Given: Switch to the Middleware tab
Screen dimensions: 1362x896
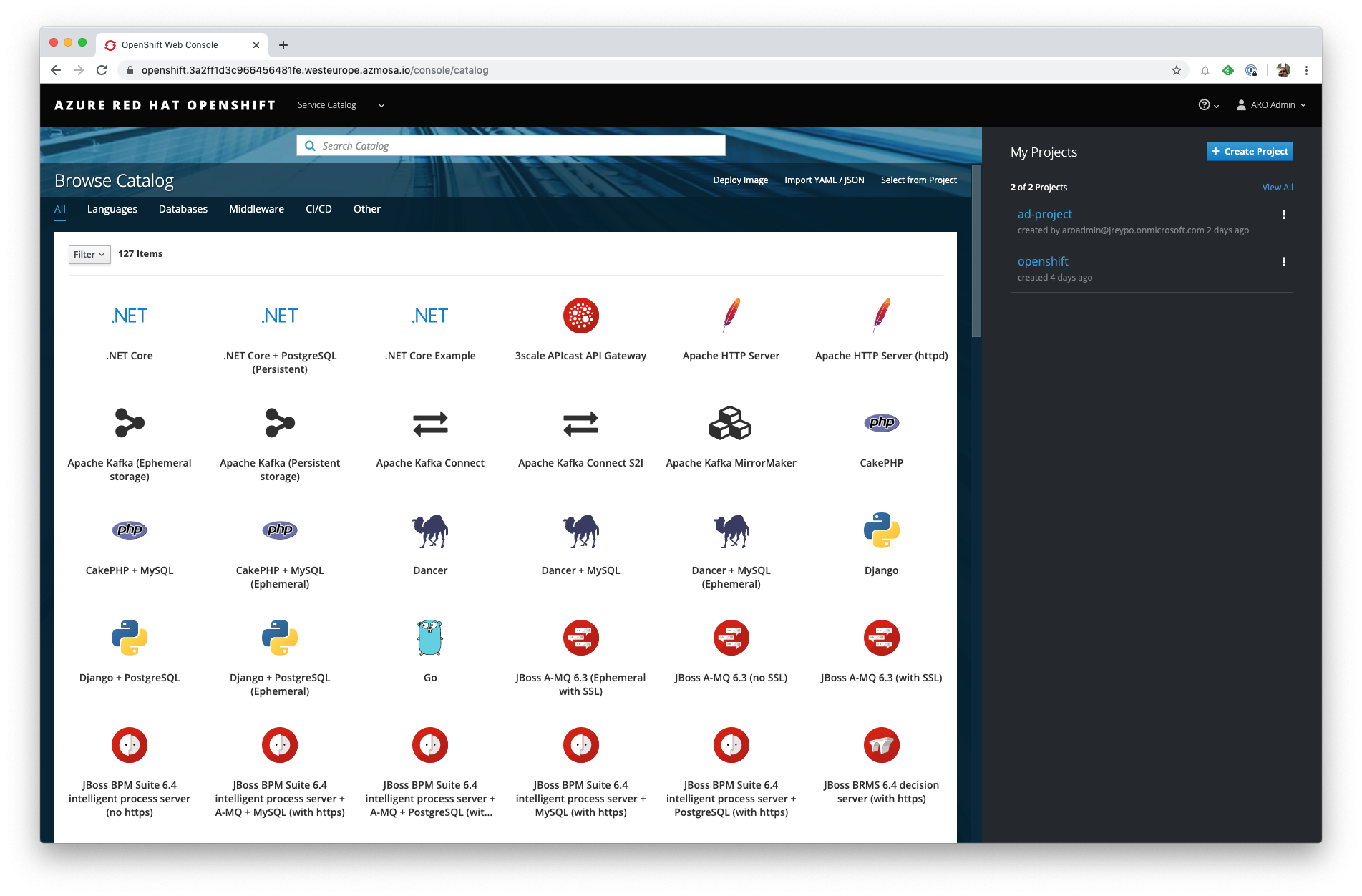Looking at the screenshot, I should point(256,209).
